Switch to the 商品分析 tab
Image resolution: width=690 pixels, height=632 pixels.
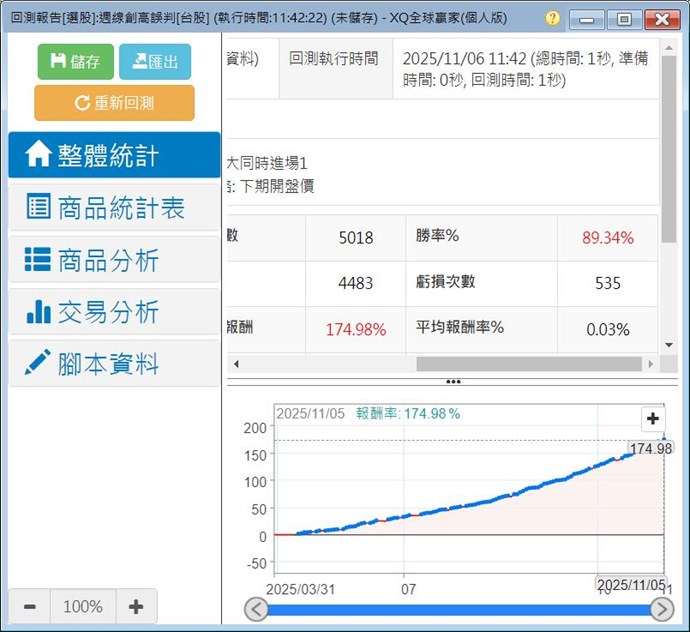coord(114,260)
